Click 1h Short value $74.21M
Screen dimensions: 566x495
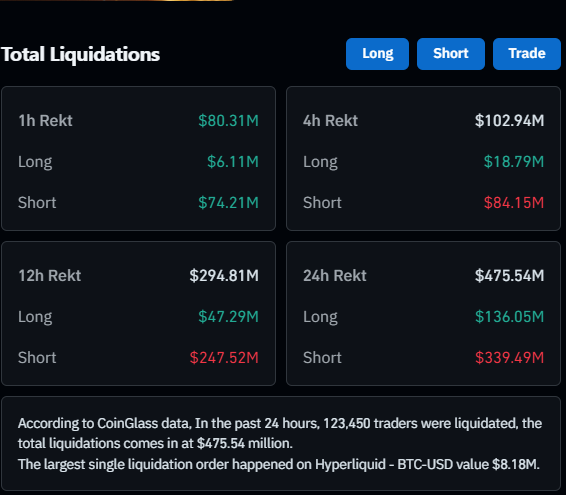point(228,203)
